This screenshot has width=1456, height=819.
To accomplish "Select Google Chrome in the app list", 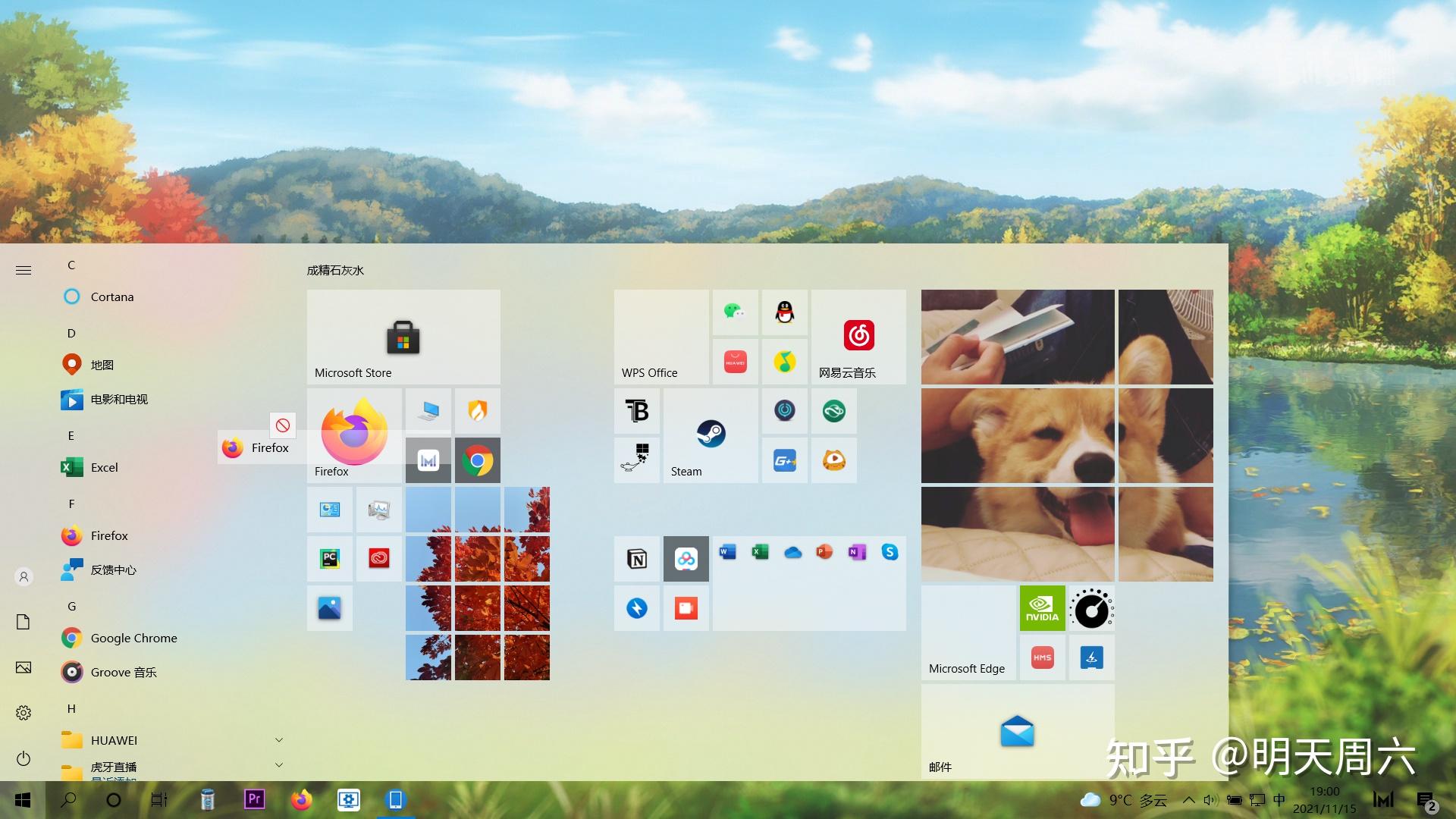I will pyautogui.click(x=133, y=638).
